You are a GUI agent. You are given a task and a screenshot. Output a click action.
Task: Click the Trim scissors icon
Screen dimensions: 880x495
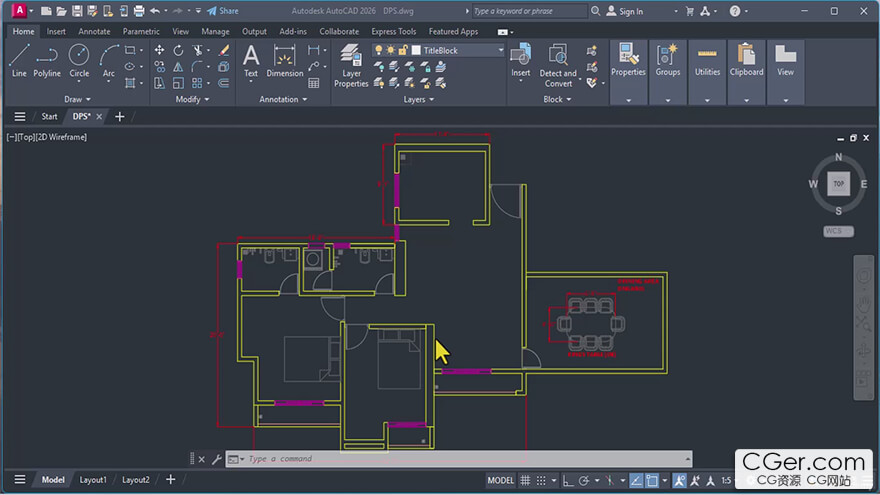[x=197, y=51]
